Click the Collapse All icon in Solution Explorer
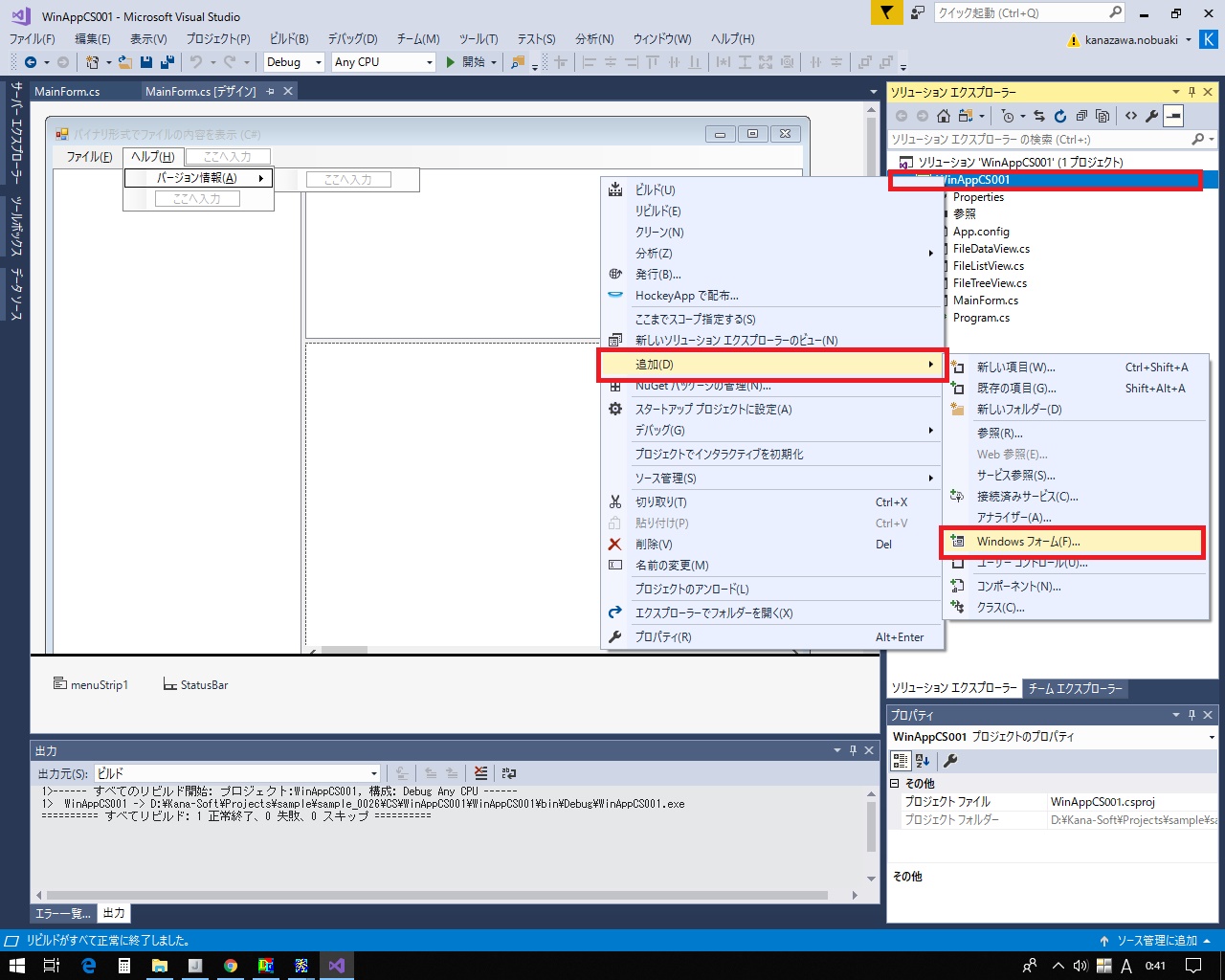Viewport: 1225px width, 980px height. 1081,116
